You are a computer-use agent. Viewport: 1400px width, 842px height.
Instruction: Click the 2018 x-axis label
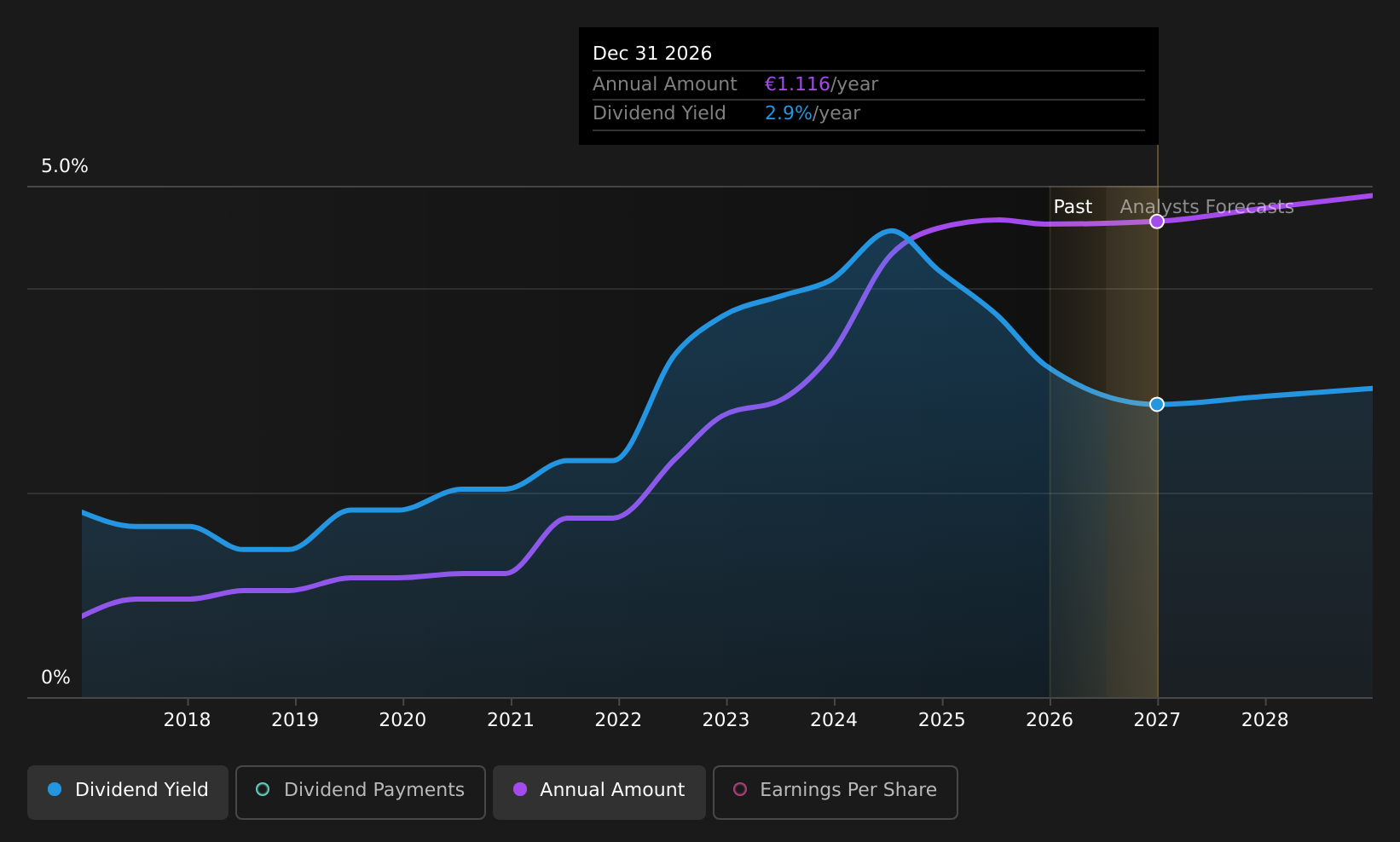coord(188,720)
